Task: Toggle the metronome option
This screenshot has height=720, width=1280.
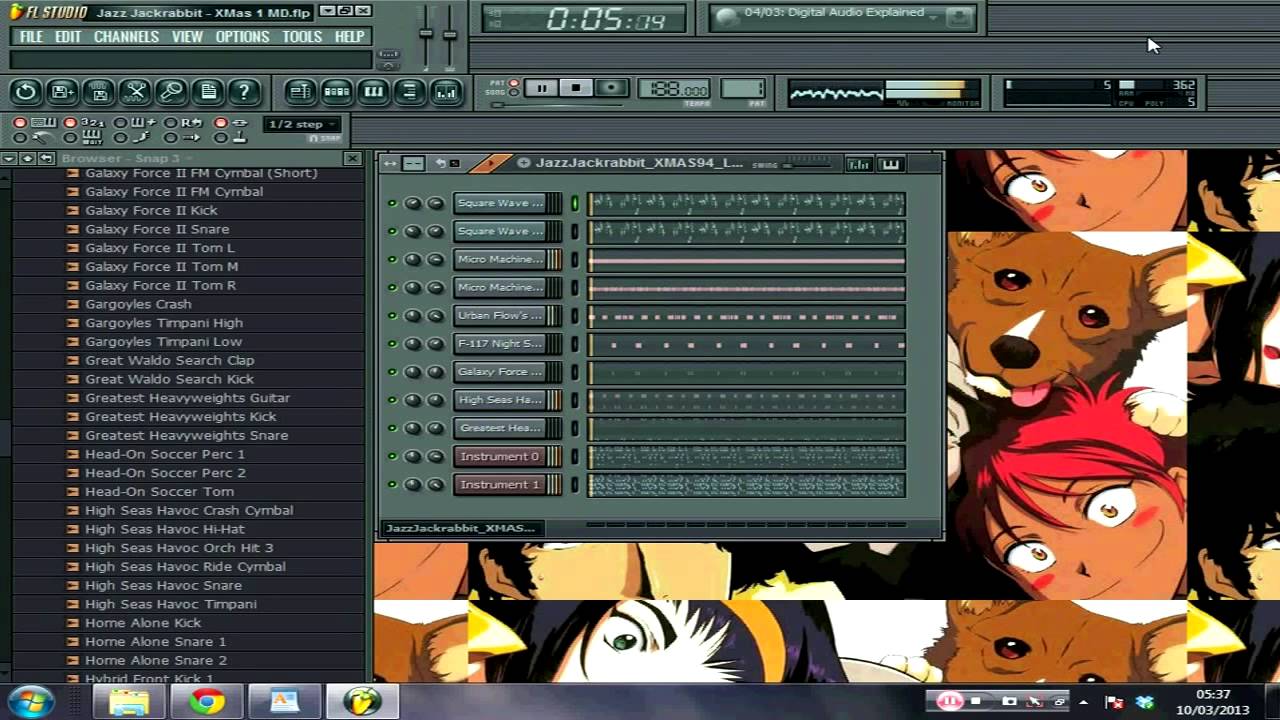Action: pyautogui.click(x=34, y=137)
